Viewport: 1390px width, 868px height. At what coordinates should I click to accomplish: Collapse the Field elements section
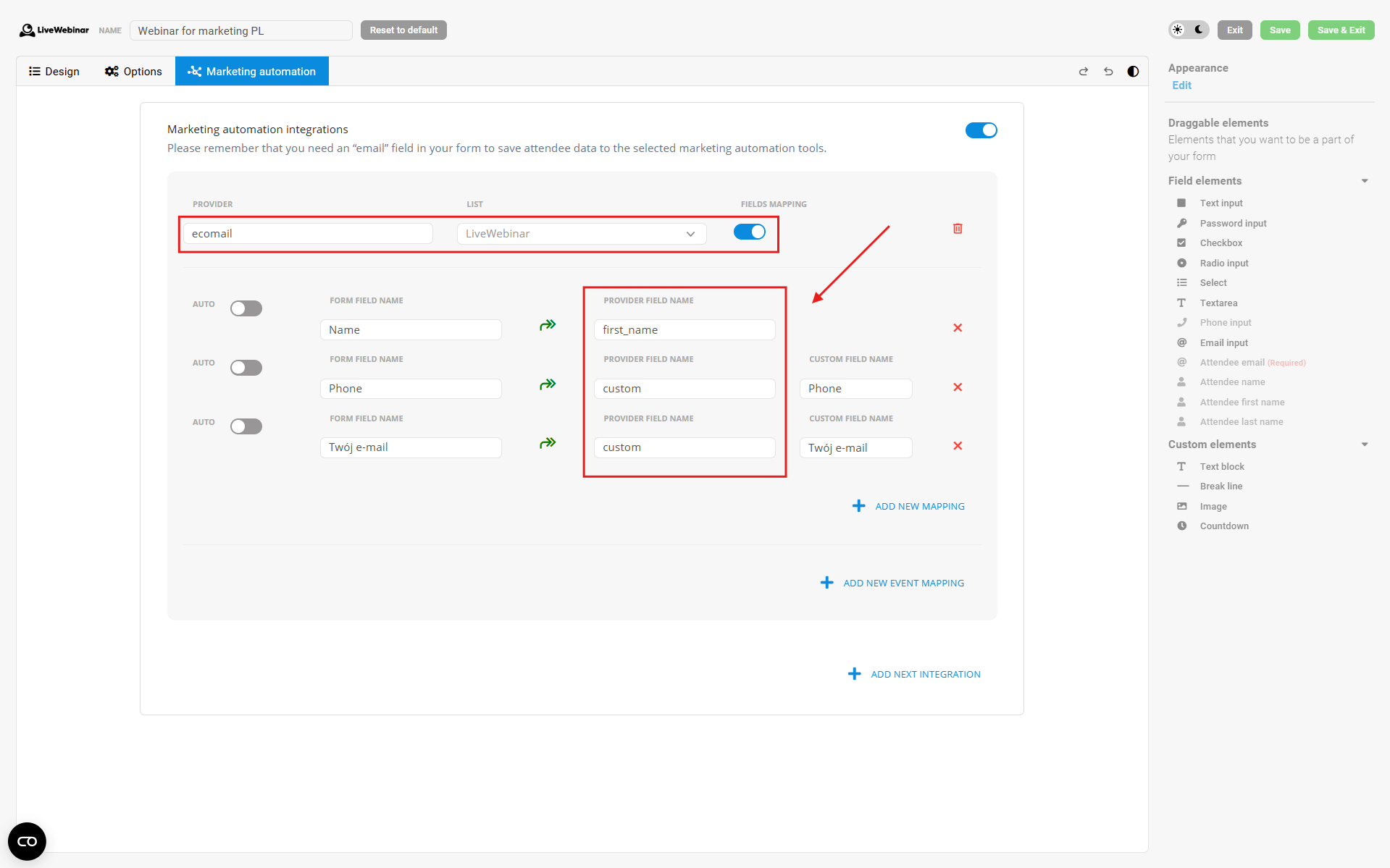click(x=1364, y=181)
